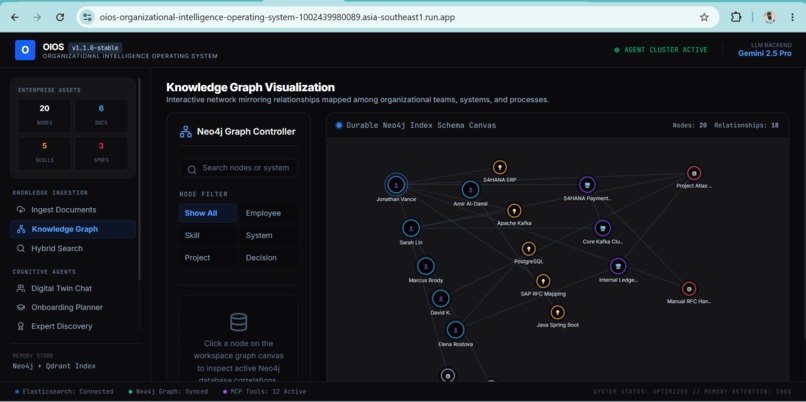Click the Search nodes or system field
Screen dimensions: 806x402
(239, 168)
